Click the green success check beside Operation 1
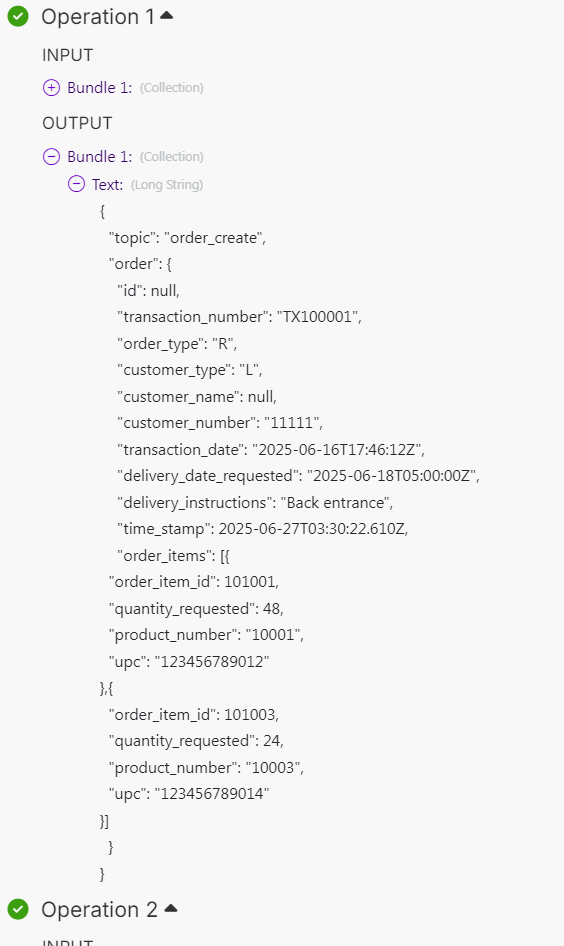Image resolution: width=564 pixels, height=946 pixels. click(x=18, y=16)
